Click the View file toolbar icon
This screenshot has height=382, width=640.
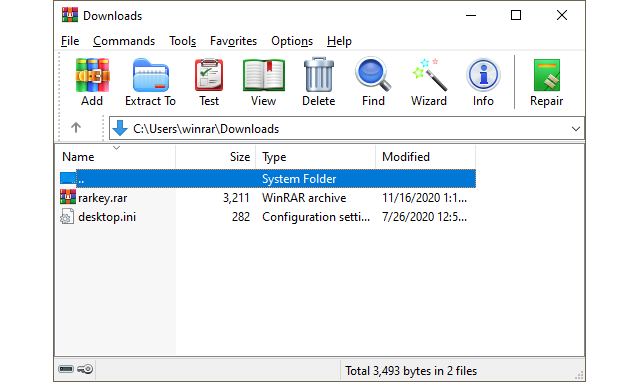click(x=264, y=76)
